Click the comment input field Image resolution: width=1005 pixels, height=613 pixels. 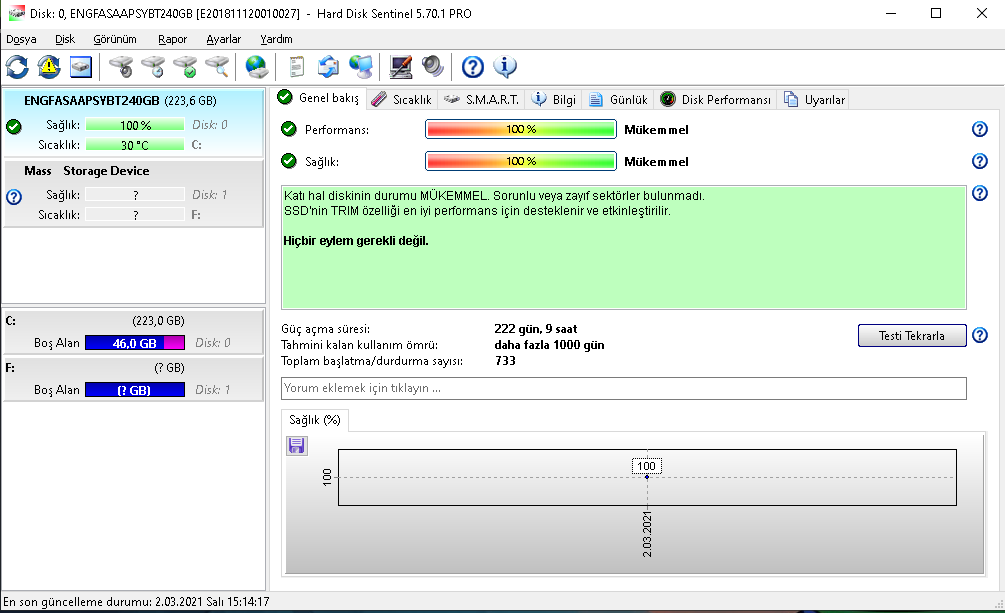(624, 388)
